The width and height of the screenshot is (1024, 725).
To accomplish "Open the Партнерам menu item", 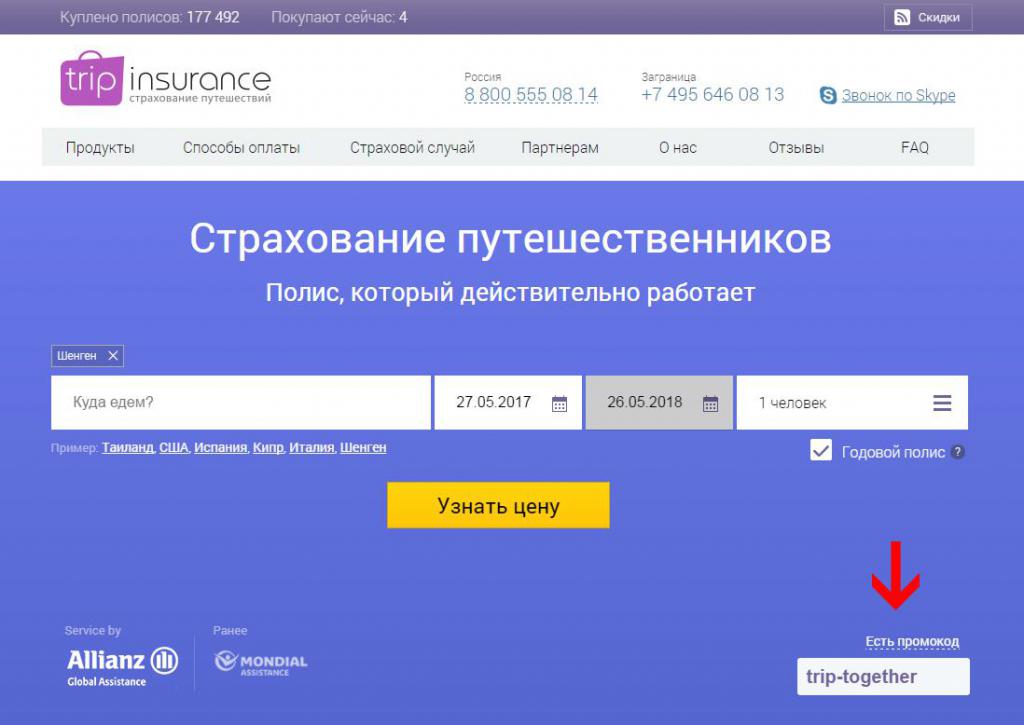I will pos(560,148).
